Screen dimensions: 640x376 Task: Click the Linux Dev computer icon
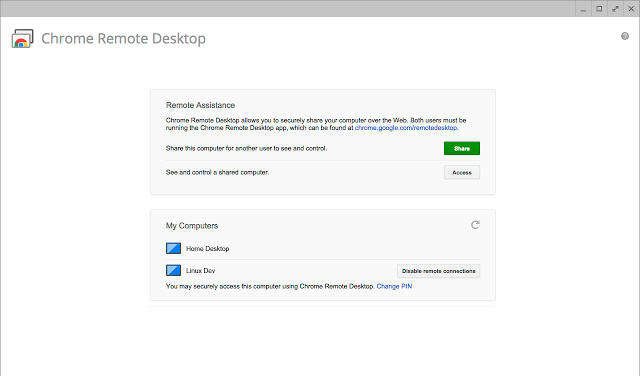coord(173,270)
